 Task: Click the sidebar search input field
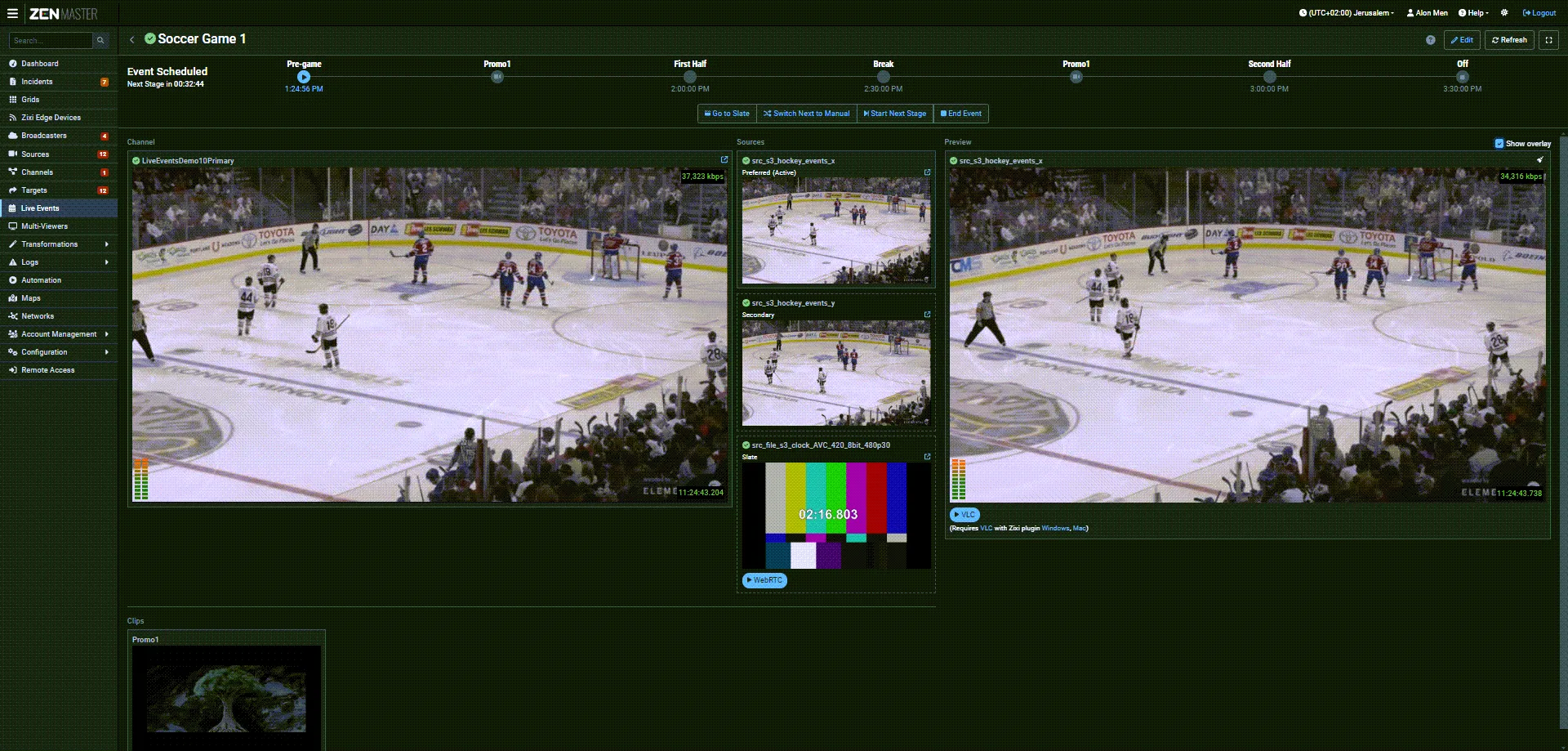pyautogui.click(x=51, y=40)
